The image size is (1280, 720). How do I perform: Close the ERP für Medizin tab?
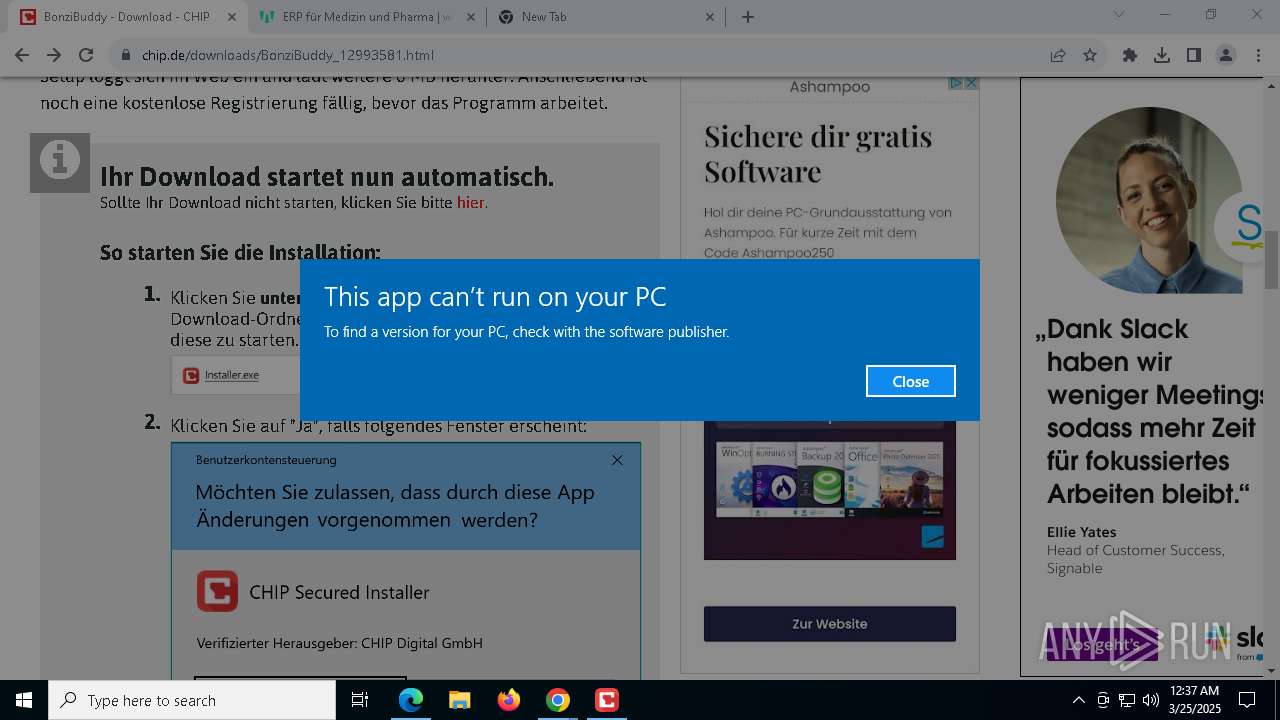pyautogui.click(x=471, y=16)
